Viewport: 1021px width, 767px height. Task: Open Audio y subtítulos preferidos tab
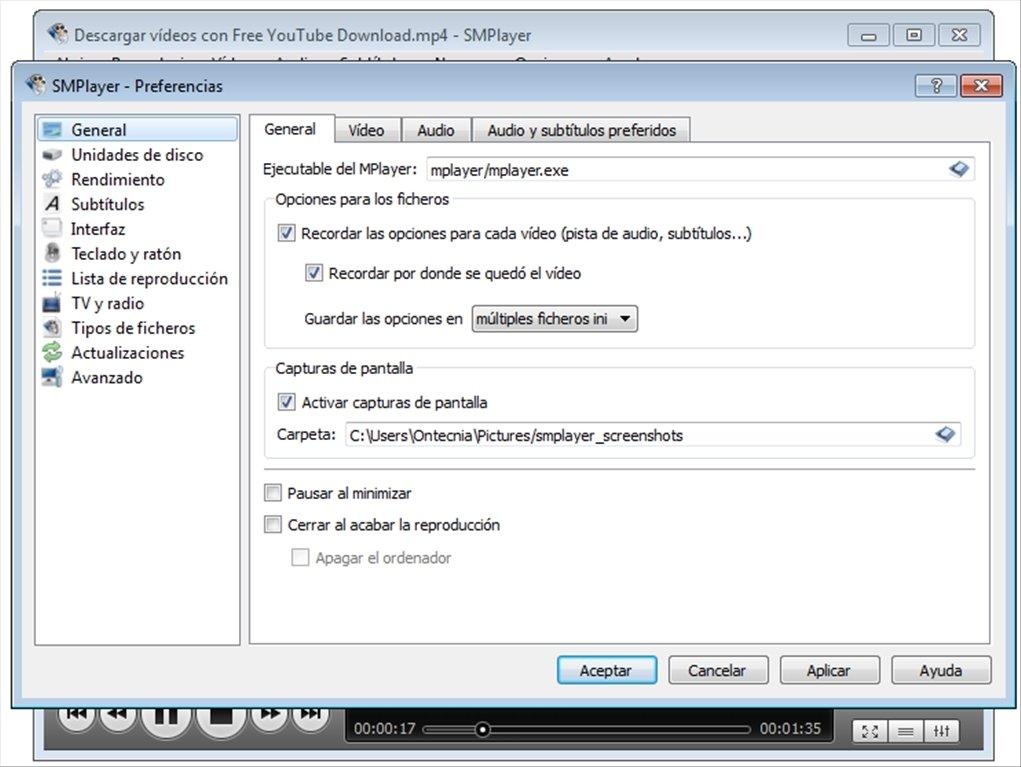tap(581, 130)
